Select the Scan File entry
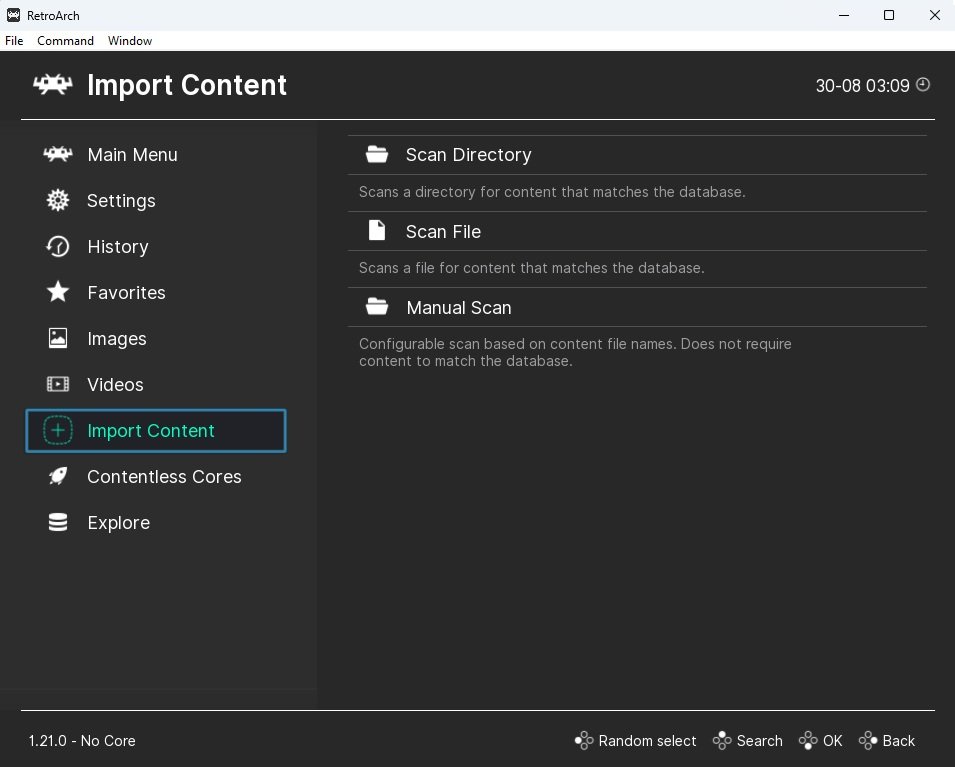Viewport: 955px width, 767px height. (x=637, y=232)
